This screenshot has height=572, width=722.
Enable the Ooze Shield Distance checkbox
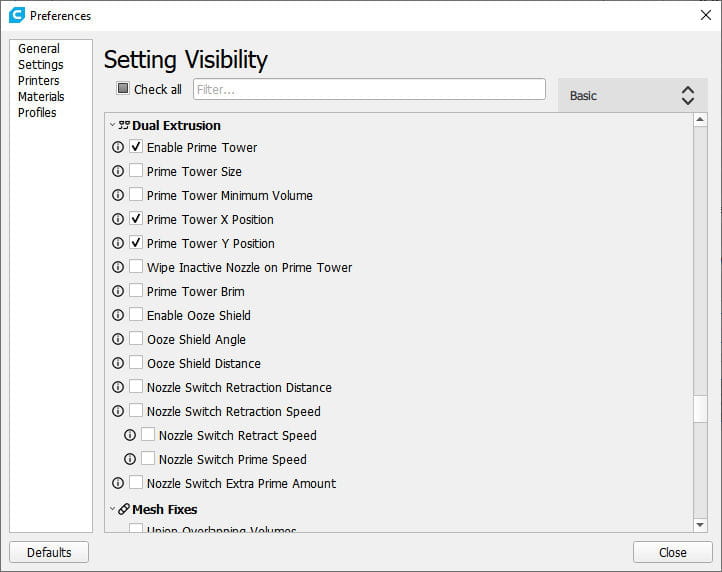pyautogui.click(x=136, y=363)
